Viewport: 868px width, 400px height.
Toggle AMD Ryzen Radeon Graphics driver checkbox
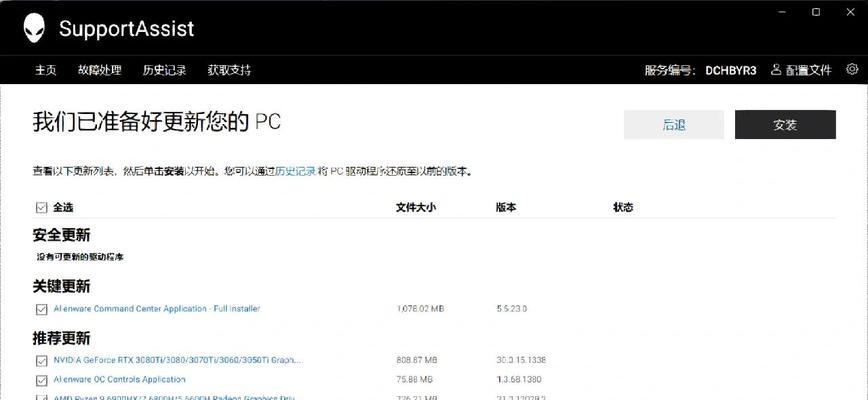tap(41, 397)
